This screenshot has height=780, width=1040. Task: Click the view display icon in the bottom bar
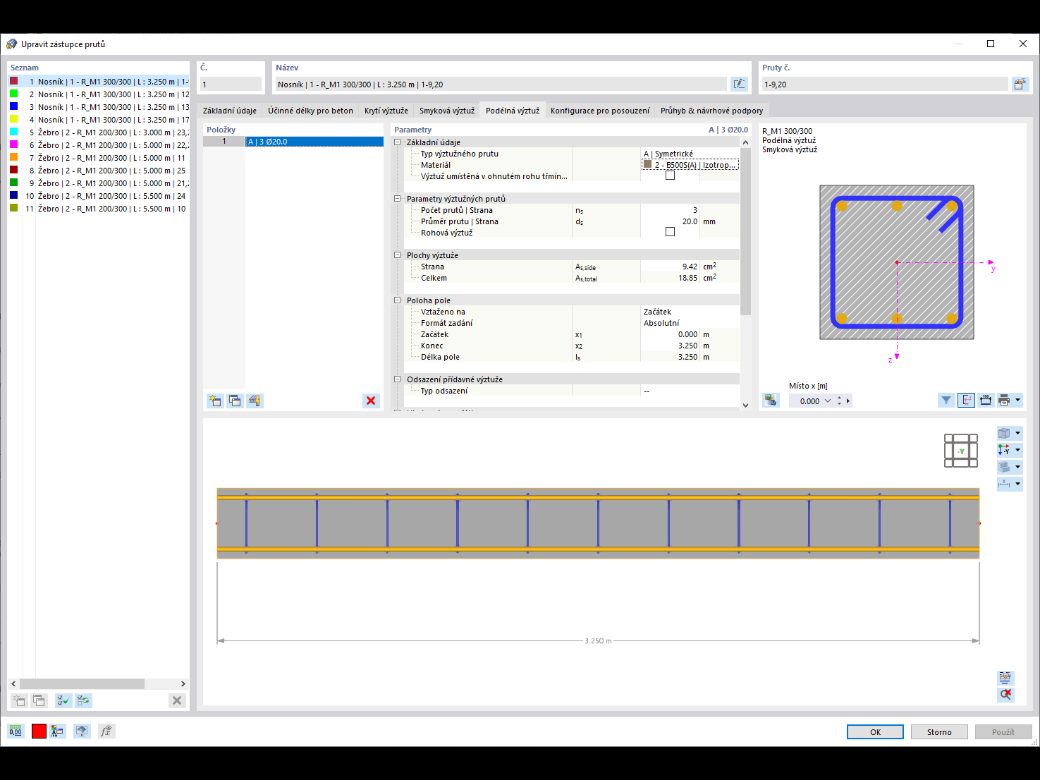pyautogui.click(x=82, y=731)
